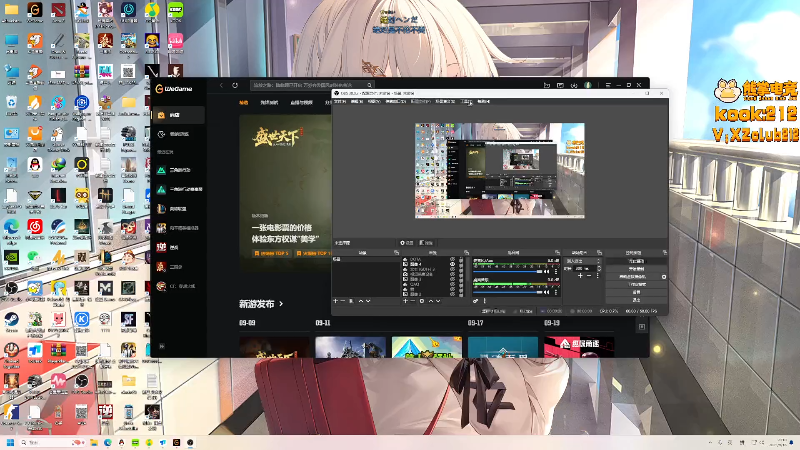The height and width of the screenshot is (450, 800).
Task: Open File Explorer from the taskbar
Action: click(x=94, y=442)
